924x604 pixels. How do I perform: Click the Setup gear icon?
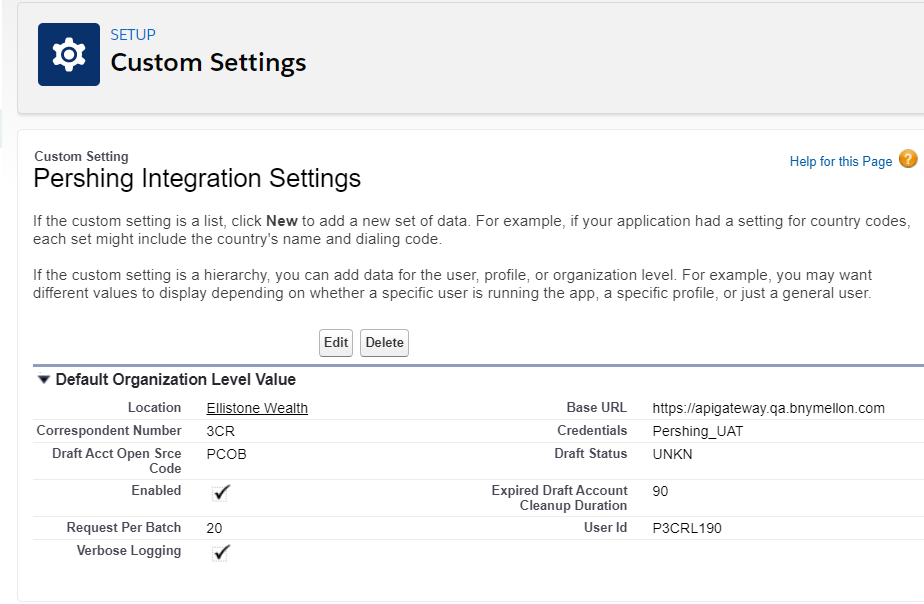click(x=69, y=54)
